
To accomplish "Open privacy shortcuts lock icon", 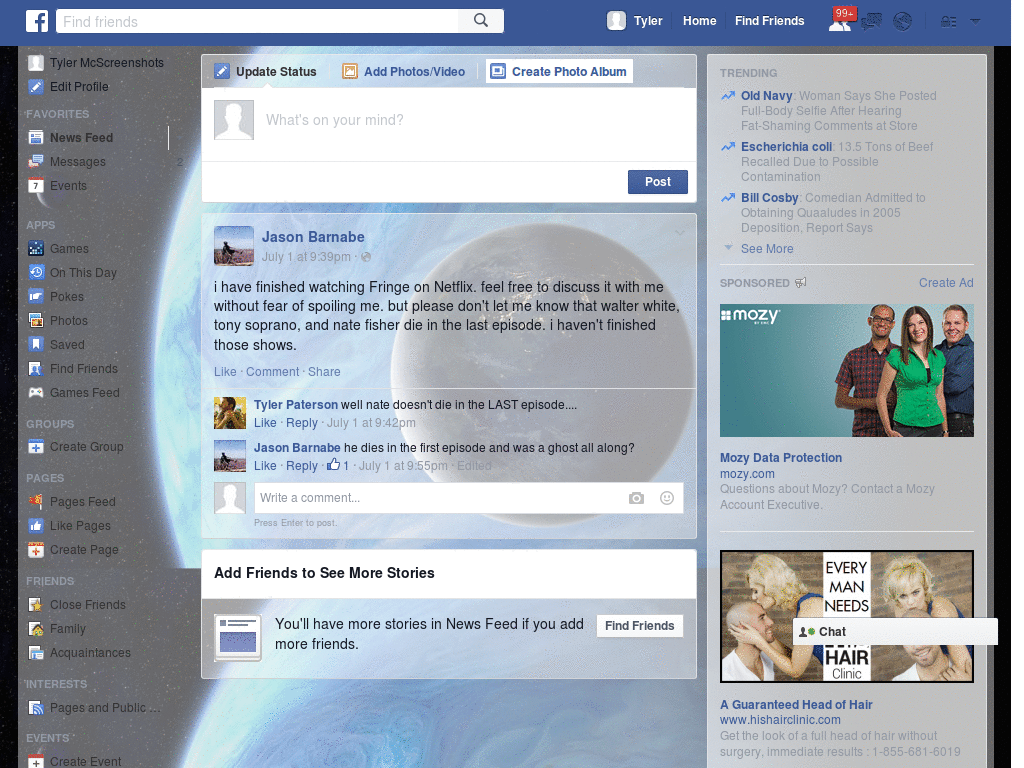I will coord(948,22).
